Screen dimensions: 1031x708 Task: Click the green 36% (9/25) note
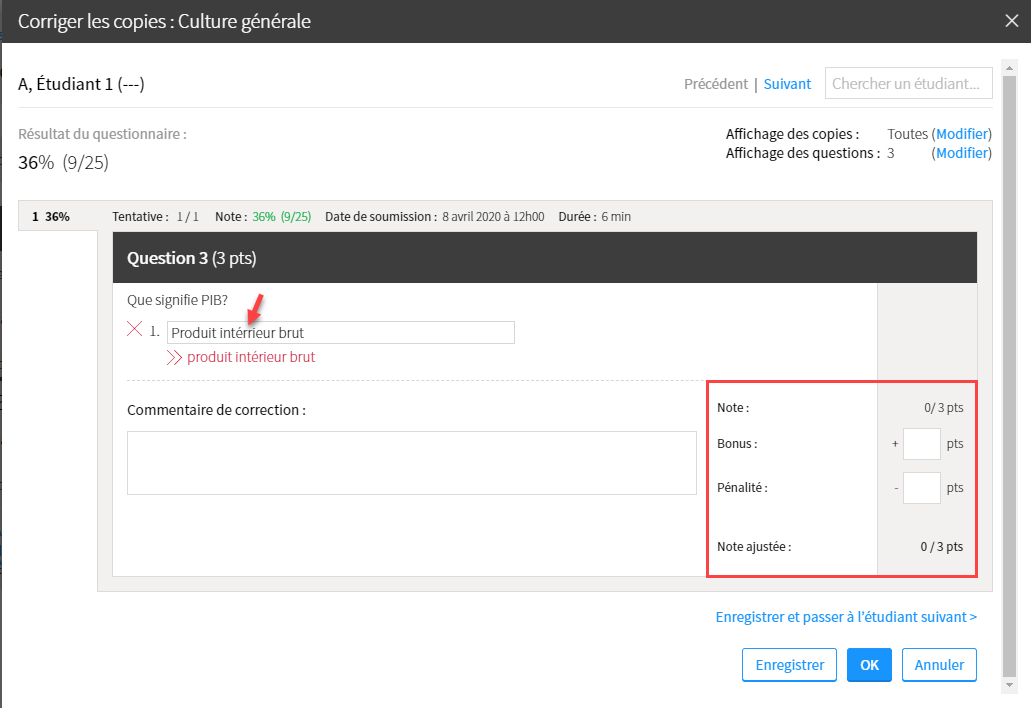tap(281, 216)
